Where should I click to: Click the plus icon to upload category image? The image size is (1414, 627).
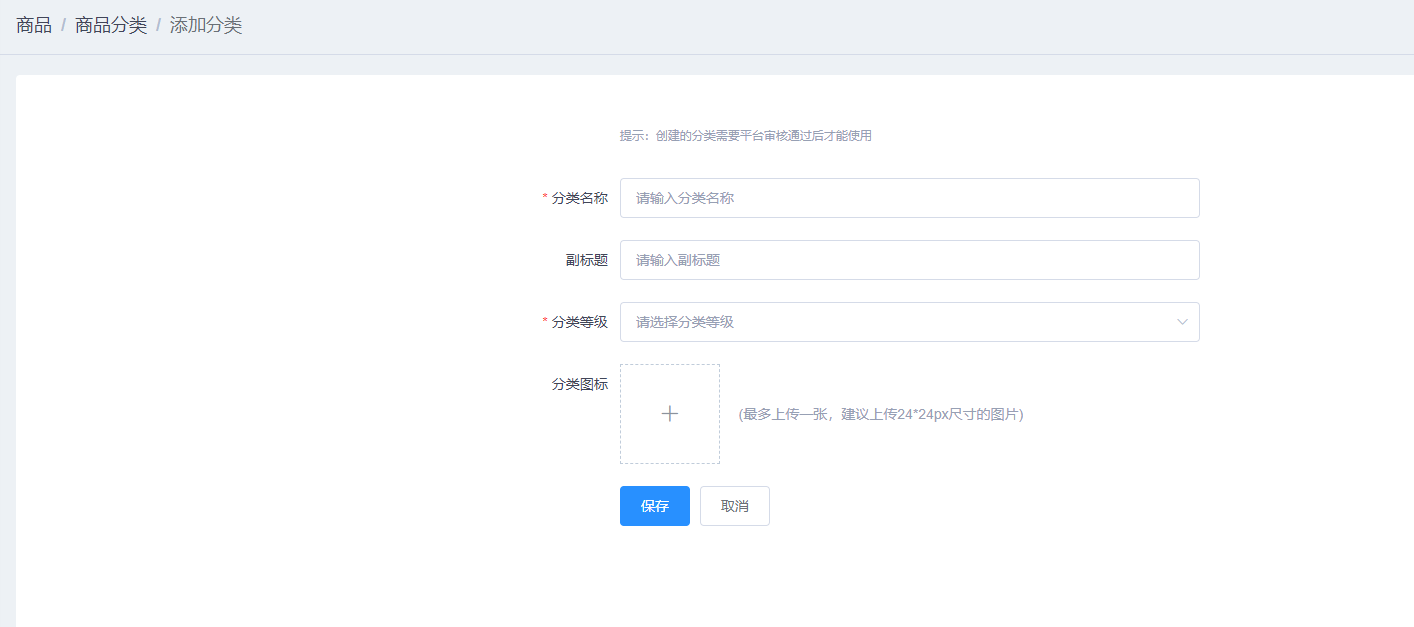point(670,414)
